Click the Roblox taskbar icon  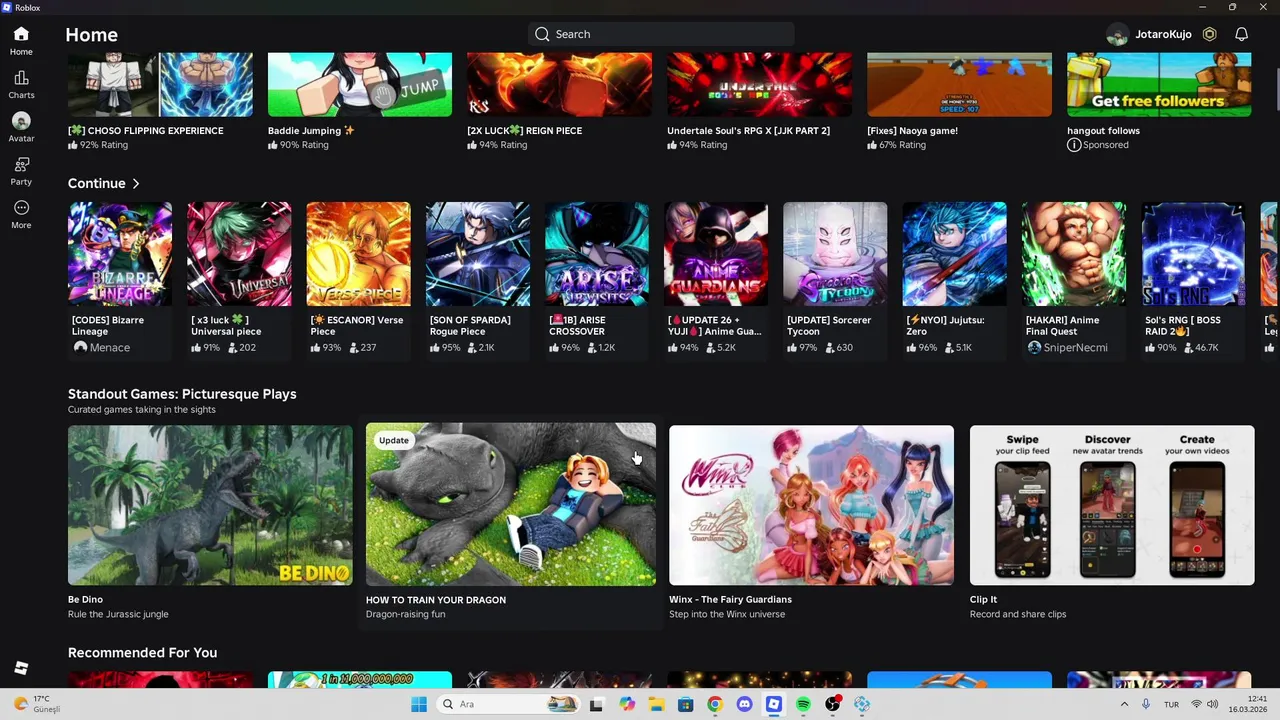click(x=773, y=705)
